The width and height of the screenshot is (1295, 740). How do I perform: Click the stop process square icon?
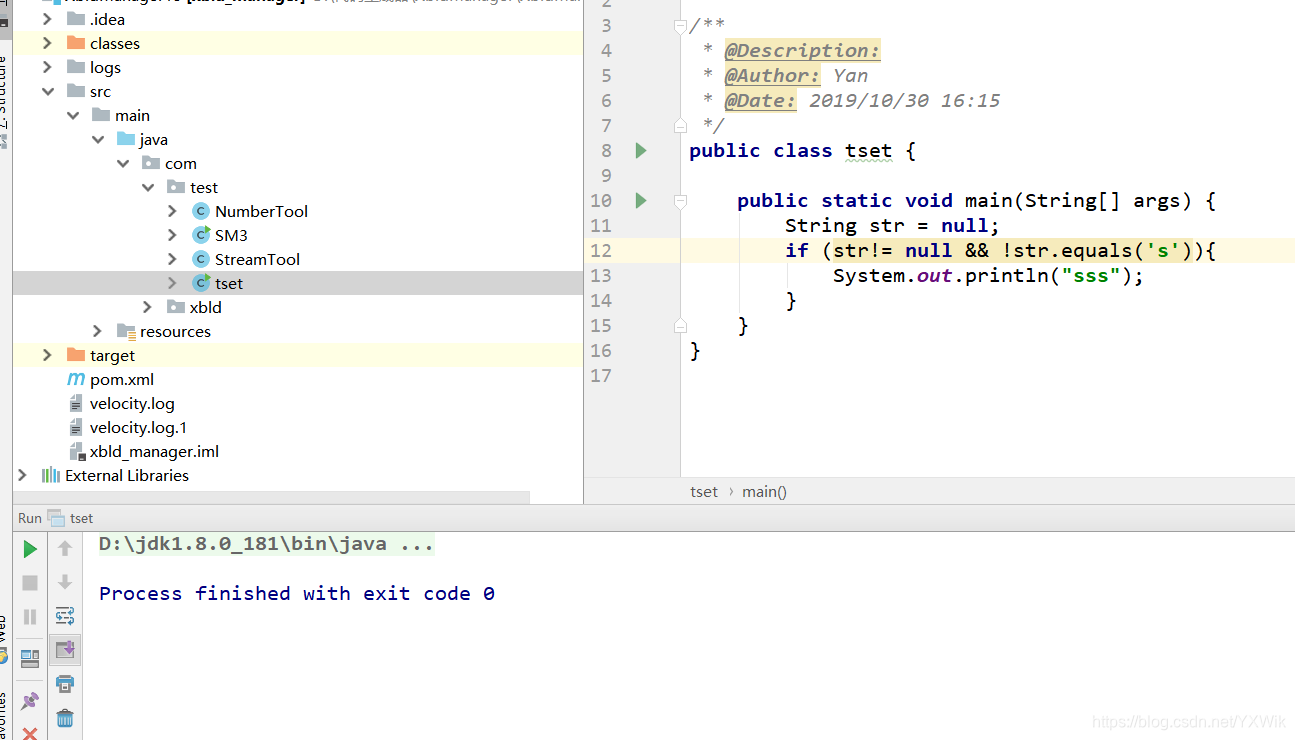point(30,583)
